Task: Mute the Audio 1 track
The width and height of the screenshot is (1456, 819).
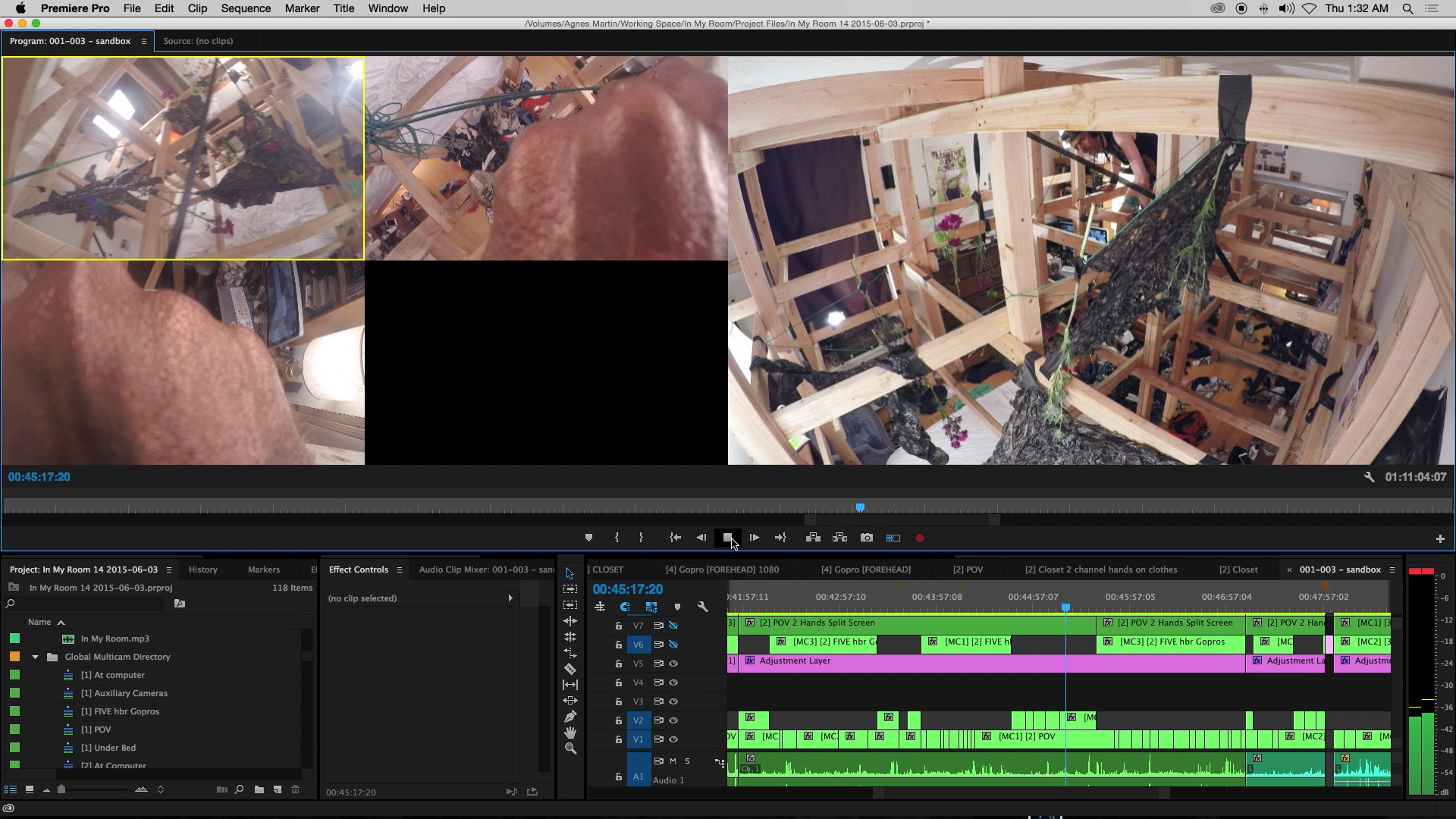Action: pyautogui.click(x=673, y=761)
